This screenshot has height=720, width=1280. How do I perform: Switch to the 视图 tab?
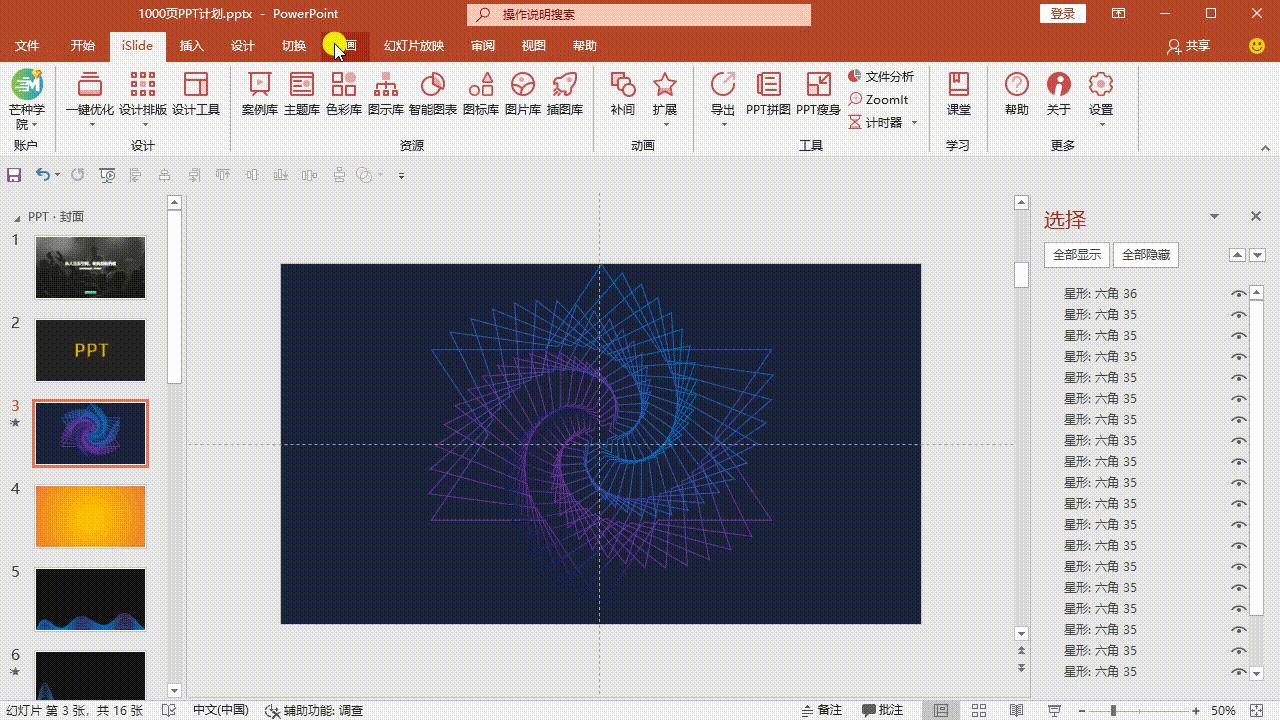[533, 46]
